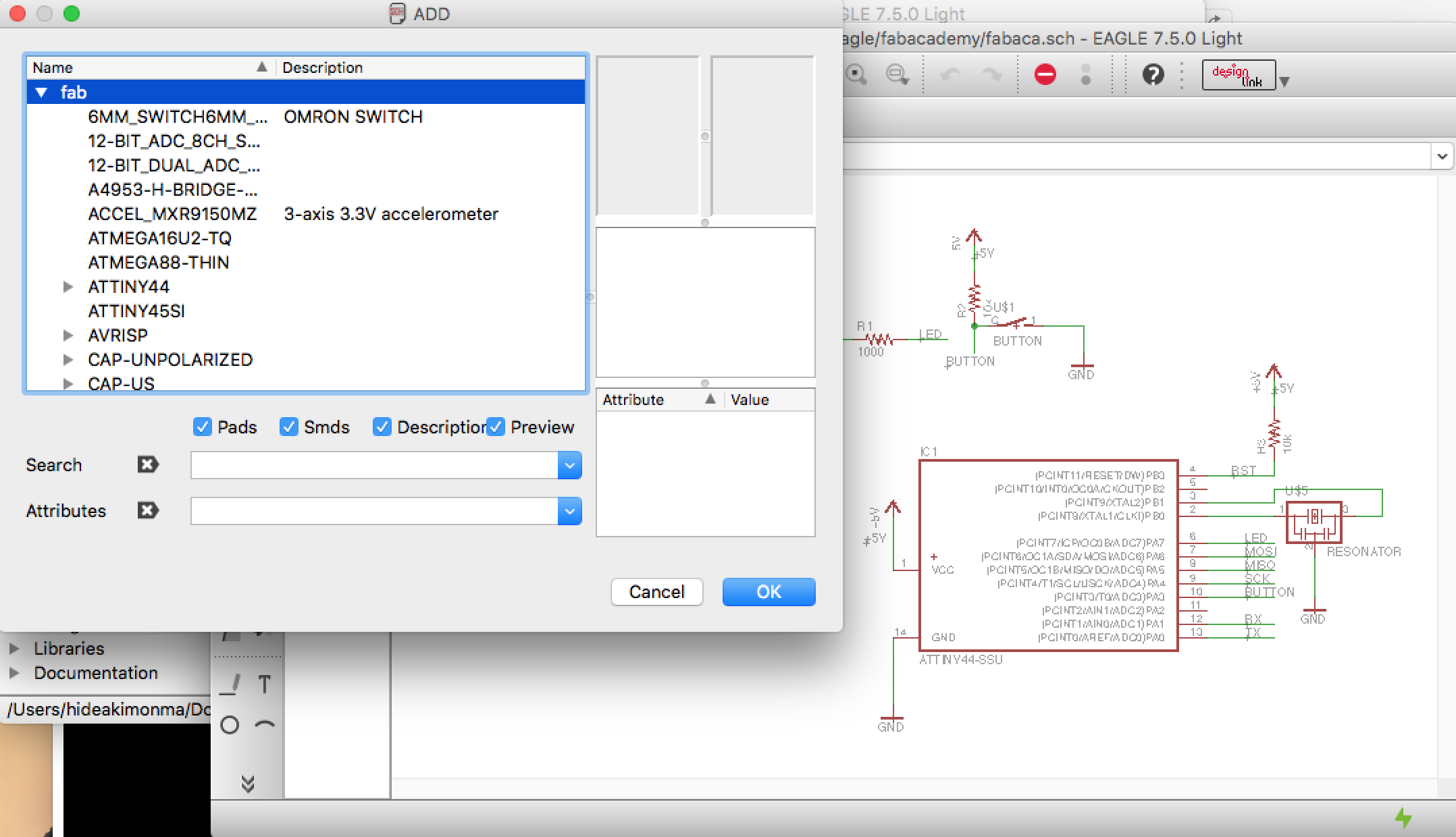Click the zoom select icon in EAGLE toolbar
Screen dimensions: 1456x837
(857, 74)
